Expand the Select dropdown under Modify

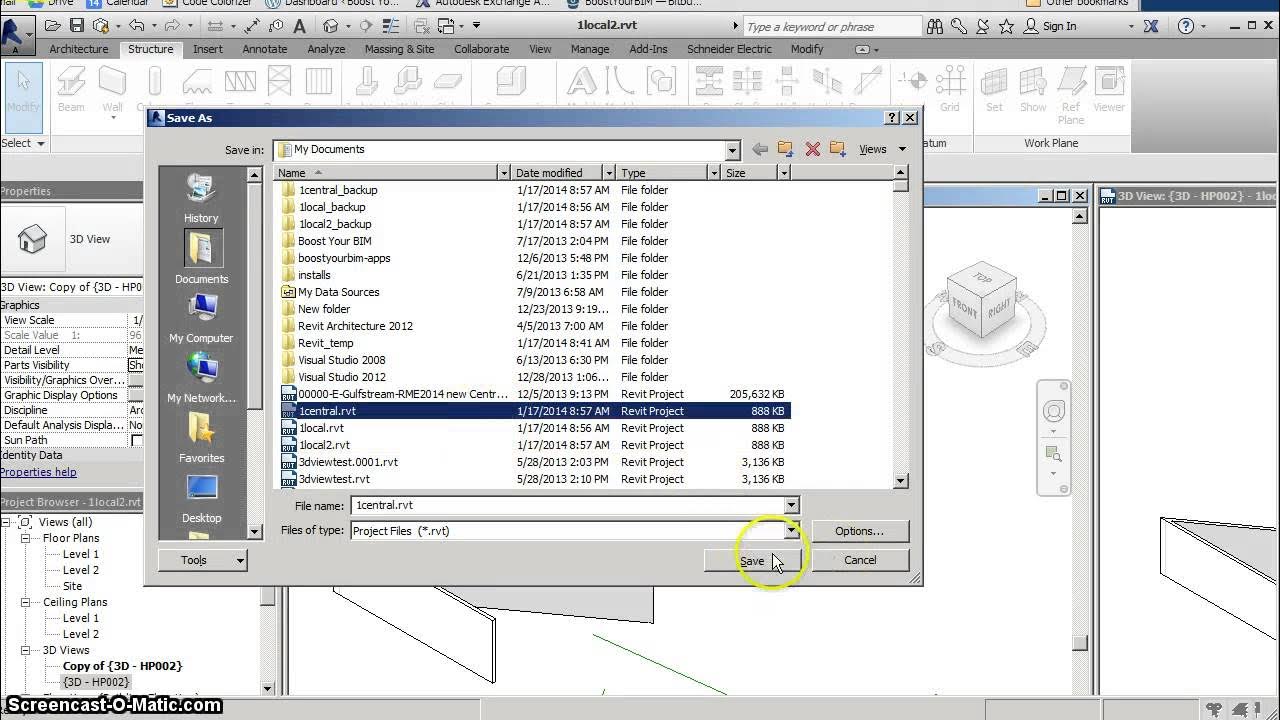[x=23, y=143]
